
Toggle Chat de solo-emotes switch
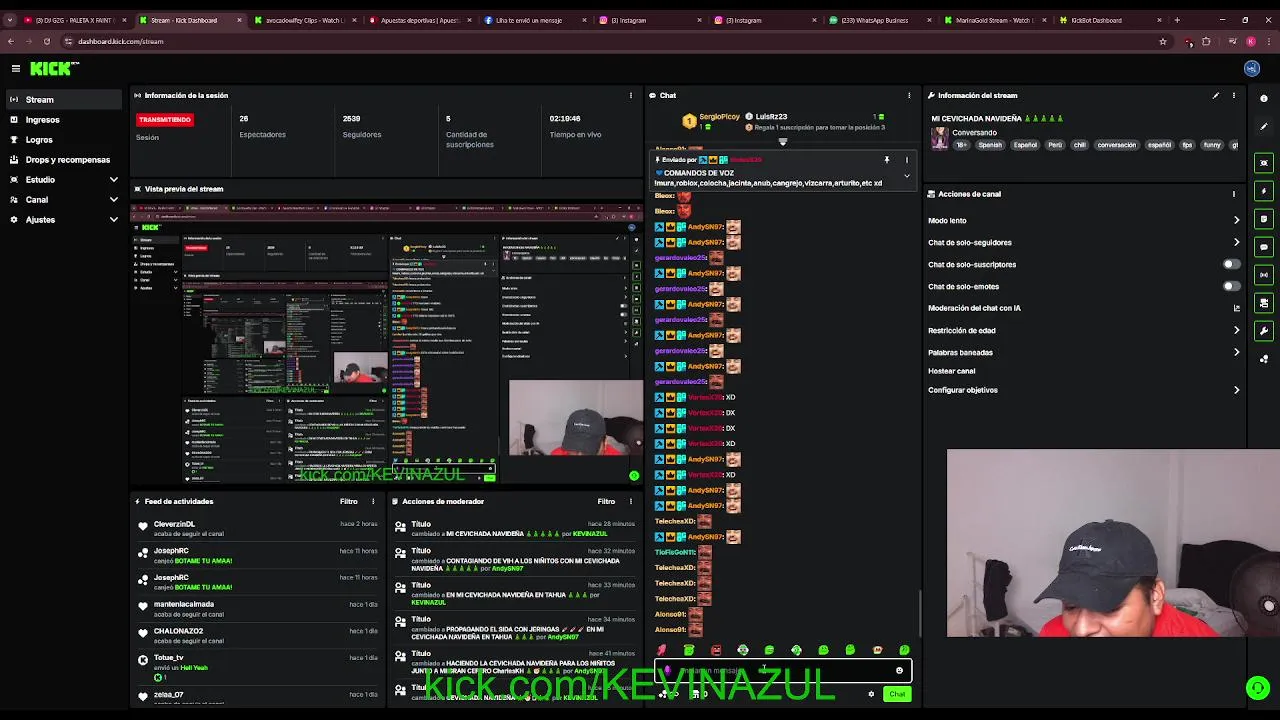tap(1232, 286)
